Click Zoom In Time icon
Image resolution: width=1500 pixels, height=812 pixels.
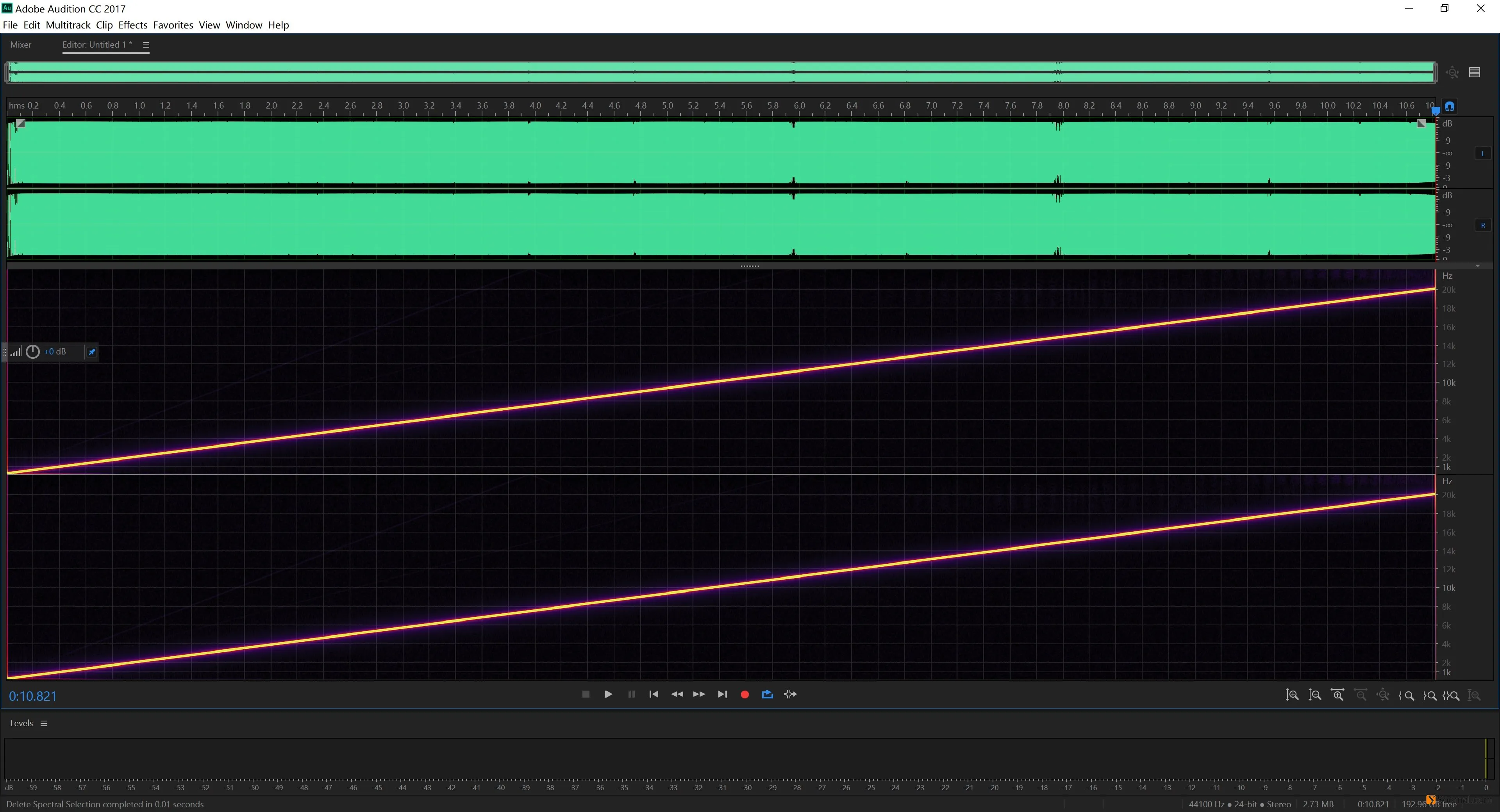pyautogui.click(x=1337, y=695)
